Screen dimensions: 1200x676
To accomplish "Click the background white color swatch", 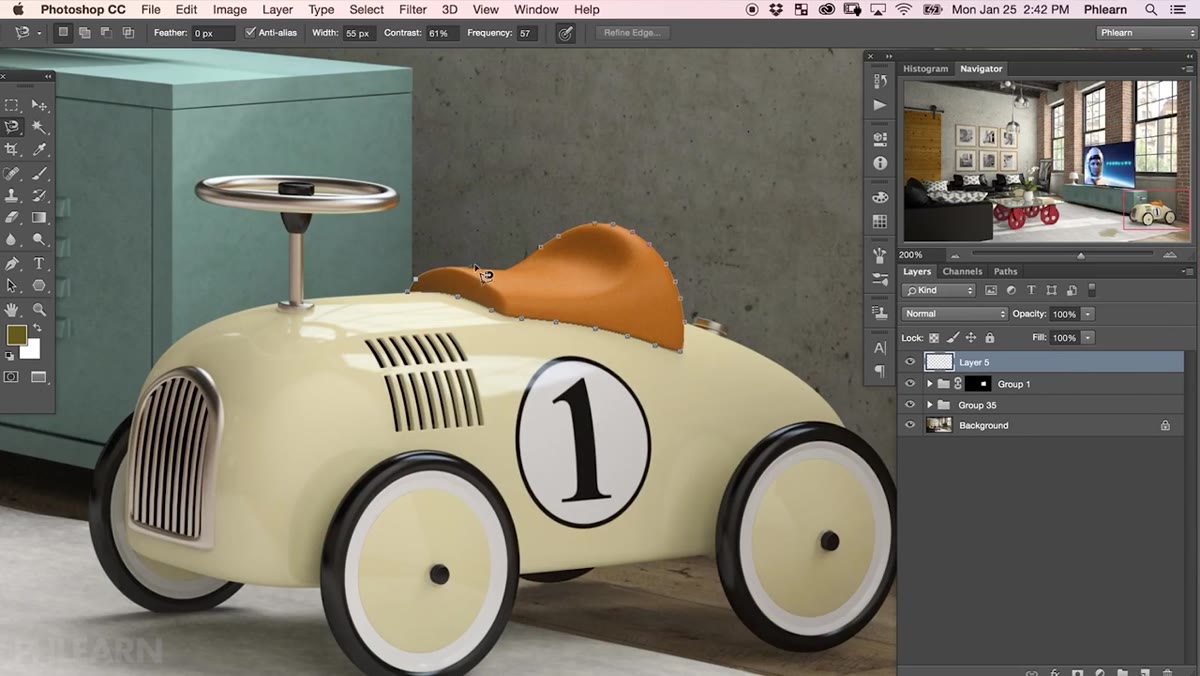I will tap(33, 351).
